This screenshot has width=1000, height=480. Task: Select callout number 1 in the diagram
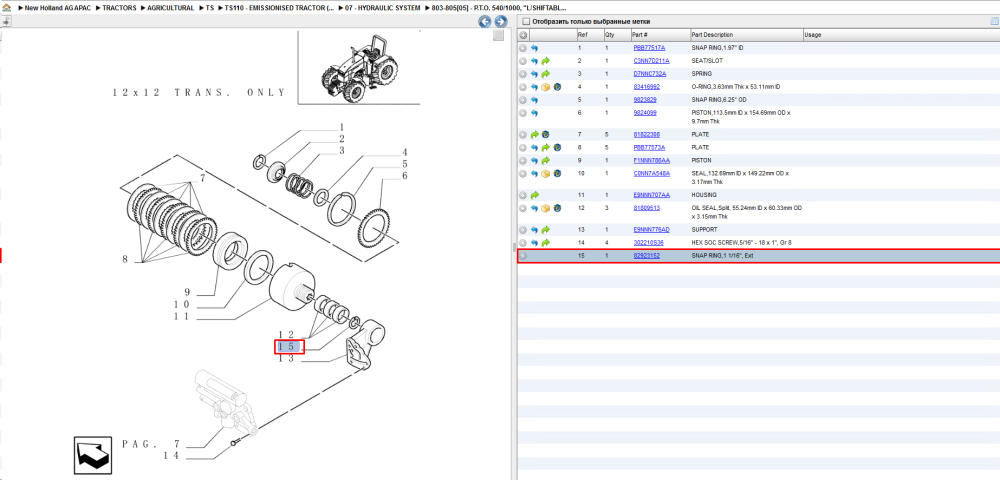[342, 127]
